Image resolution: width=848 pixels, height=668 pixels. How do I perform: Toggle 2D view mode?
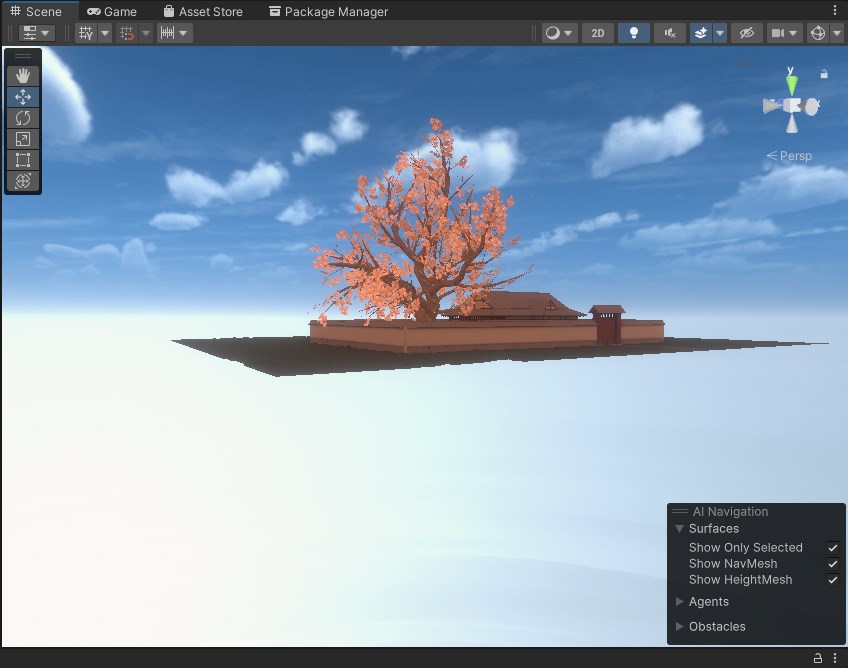[598, 33]
